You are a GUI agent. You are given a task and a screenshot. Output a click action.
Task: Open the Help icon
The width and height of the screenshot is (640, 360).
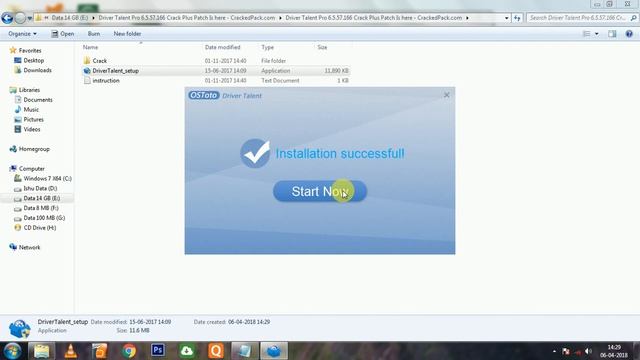(629, 34)
